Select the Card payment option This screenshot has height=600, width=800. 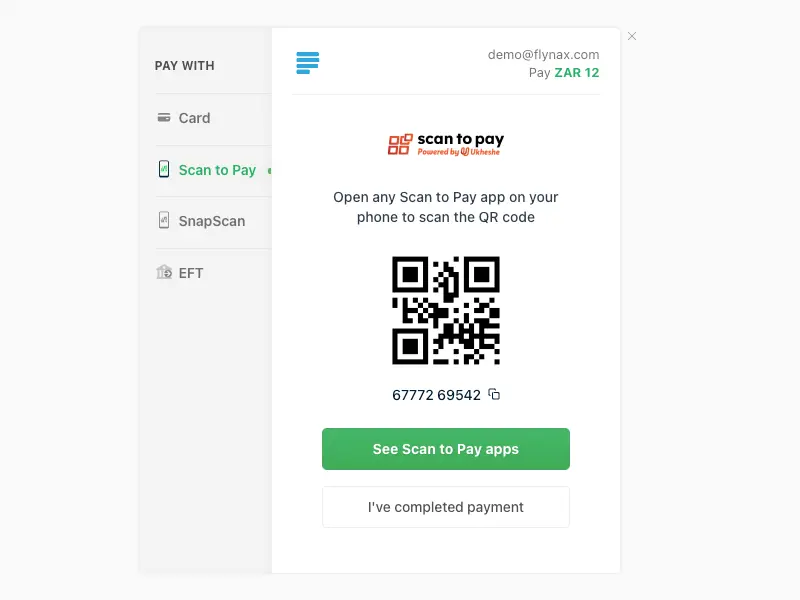(x=213, y=118)
